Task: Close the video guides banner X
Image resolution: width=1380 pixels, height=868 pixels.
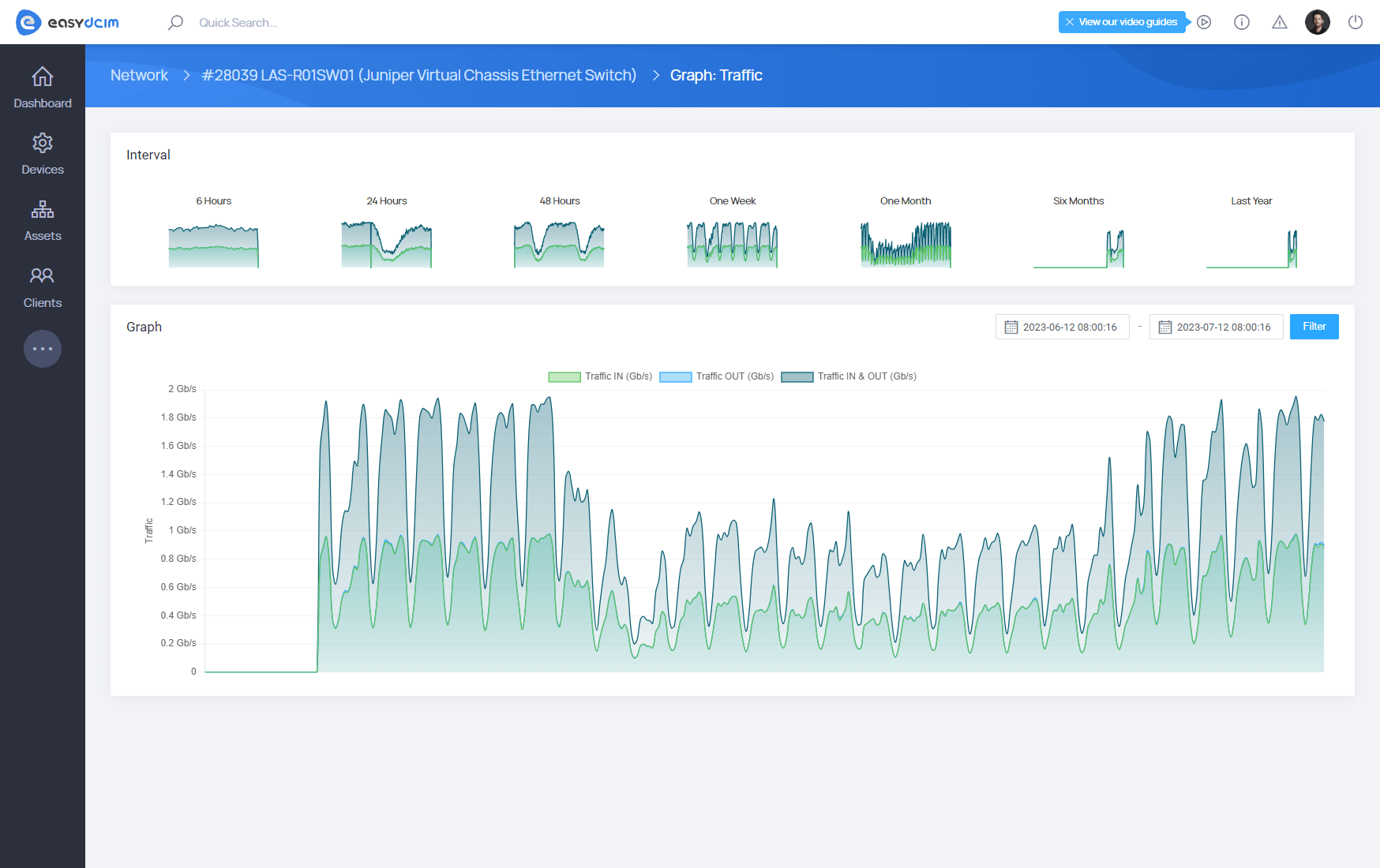Action: click(1069, 22)
